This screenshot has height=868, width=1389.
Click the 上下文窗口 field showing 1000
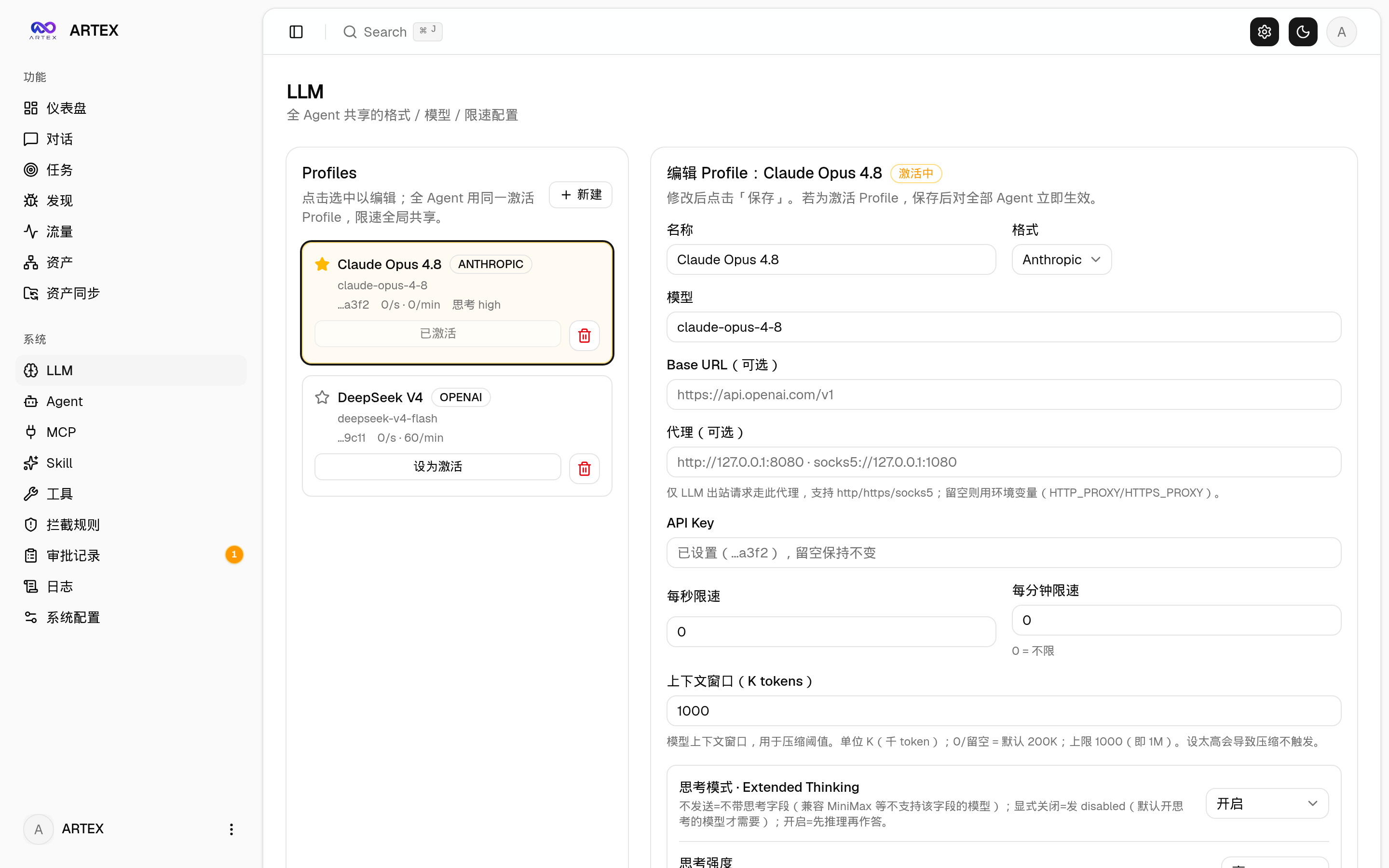(x=1004, y=711)
